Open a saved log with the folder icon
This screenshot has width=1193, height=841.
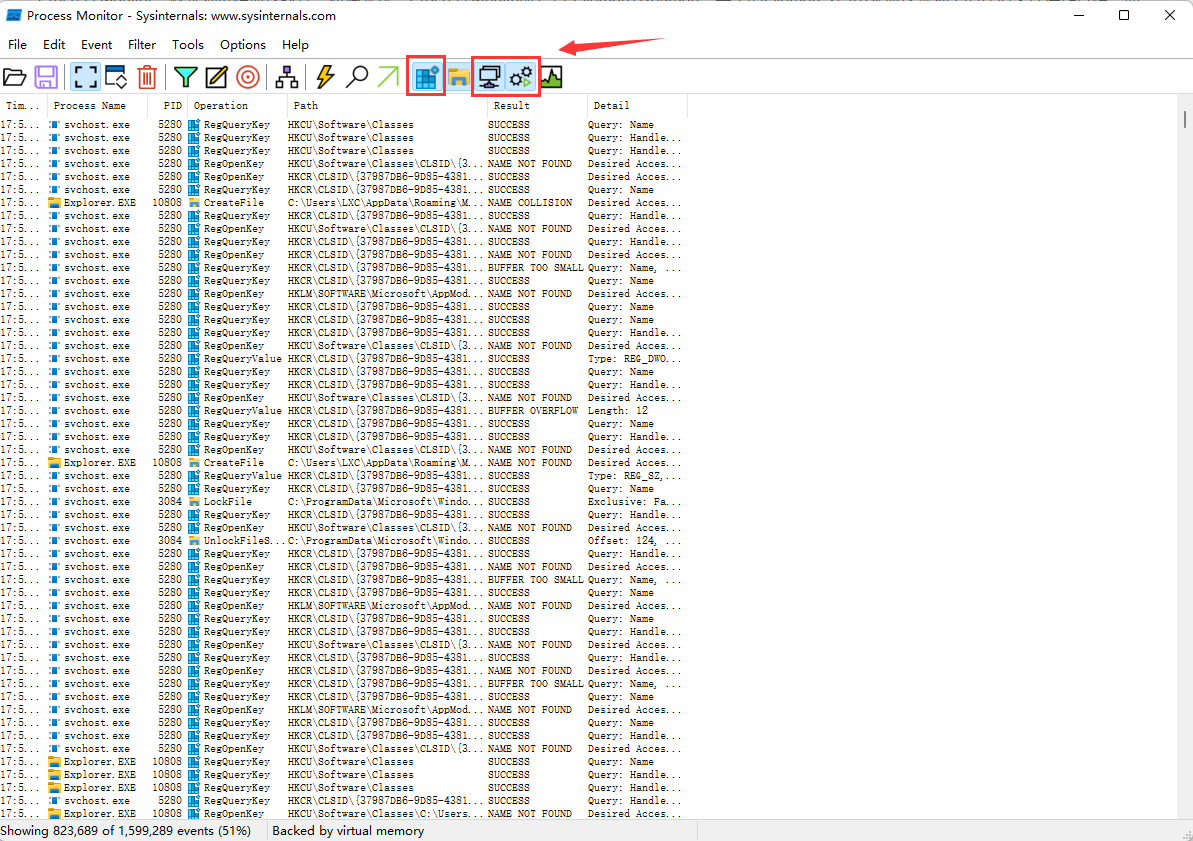tap(14, 77)
